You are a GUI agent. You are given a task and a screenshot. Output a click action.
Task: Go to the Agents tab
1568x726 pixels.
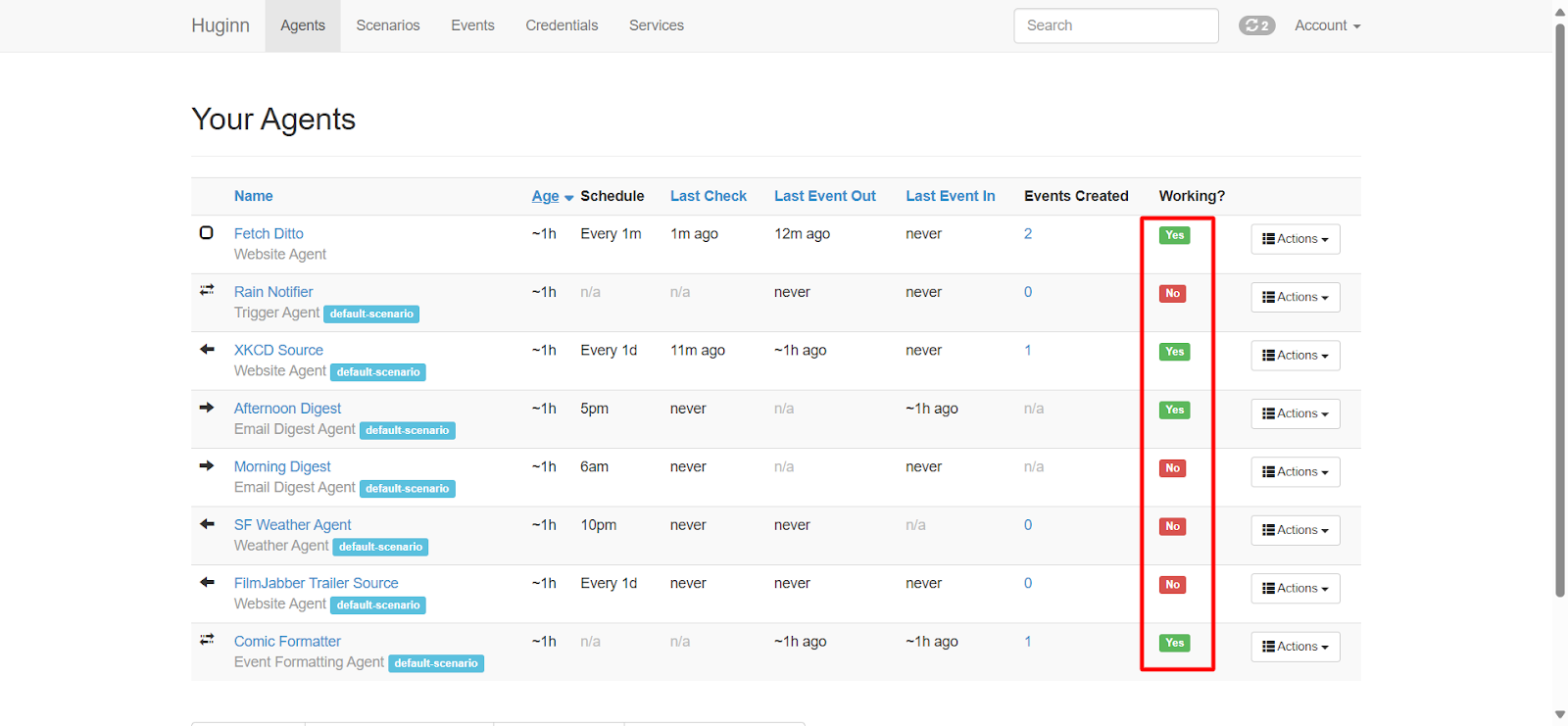(303, 25)
